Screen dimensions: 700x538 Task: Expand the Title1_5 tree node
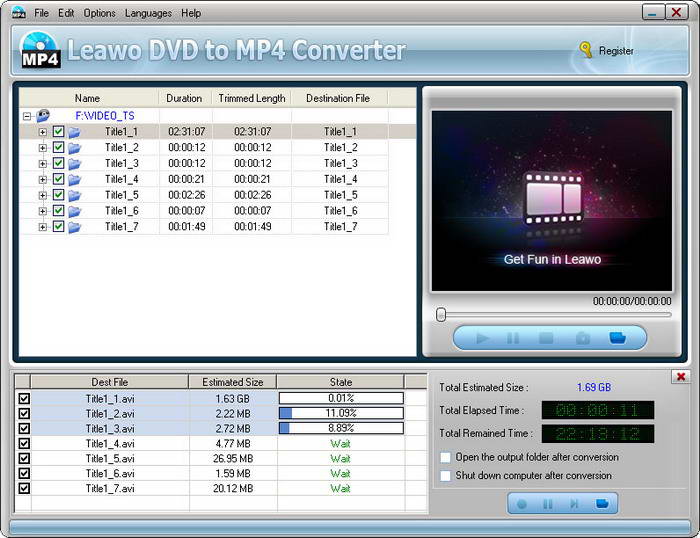[42, 195]
